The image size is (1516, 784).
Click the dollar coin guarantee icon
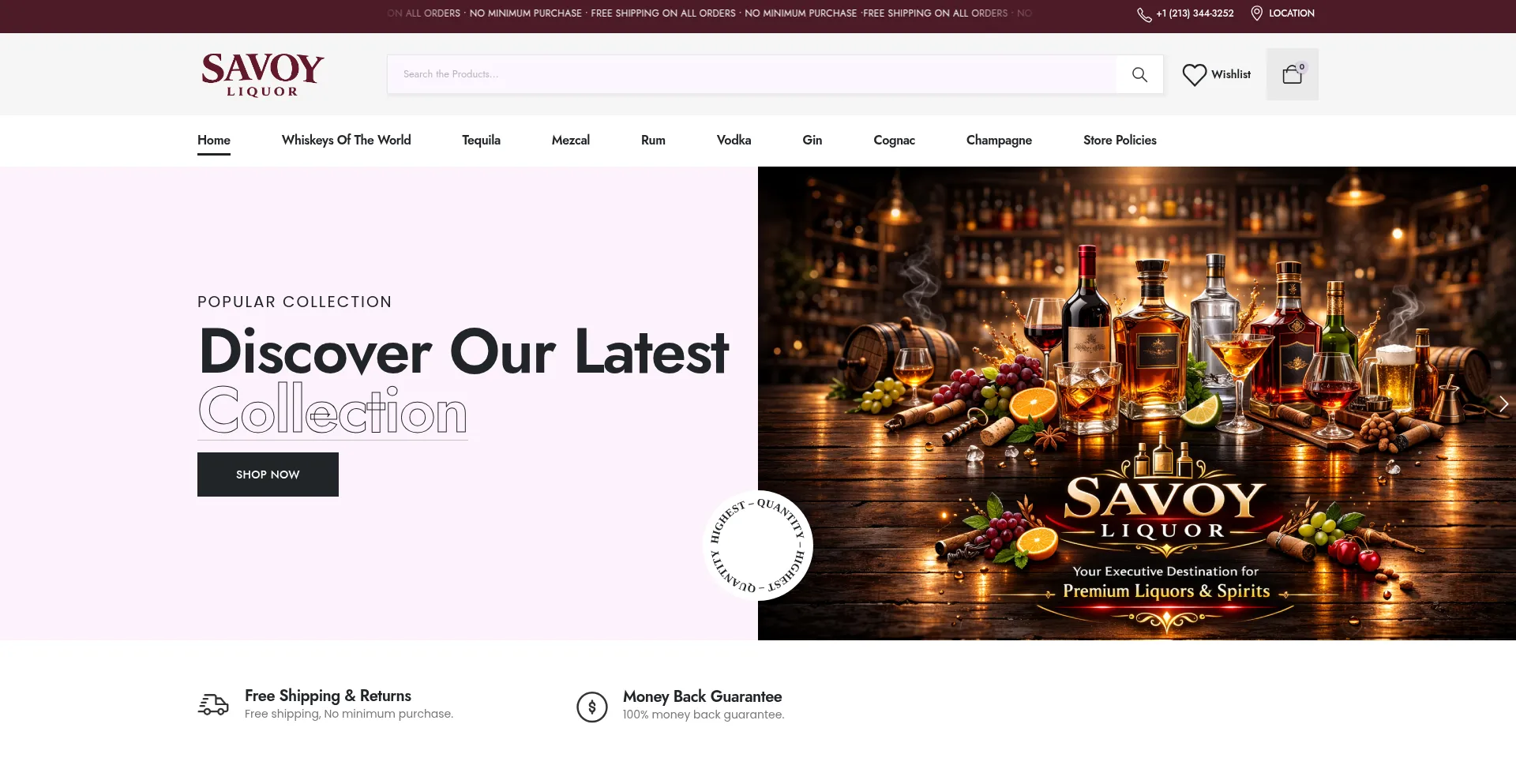coord(592,707)
